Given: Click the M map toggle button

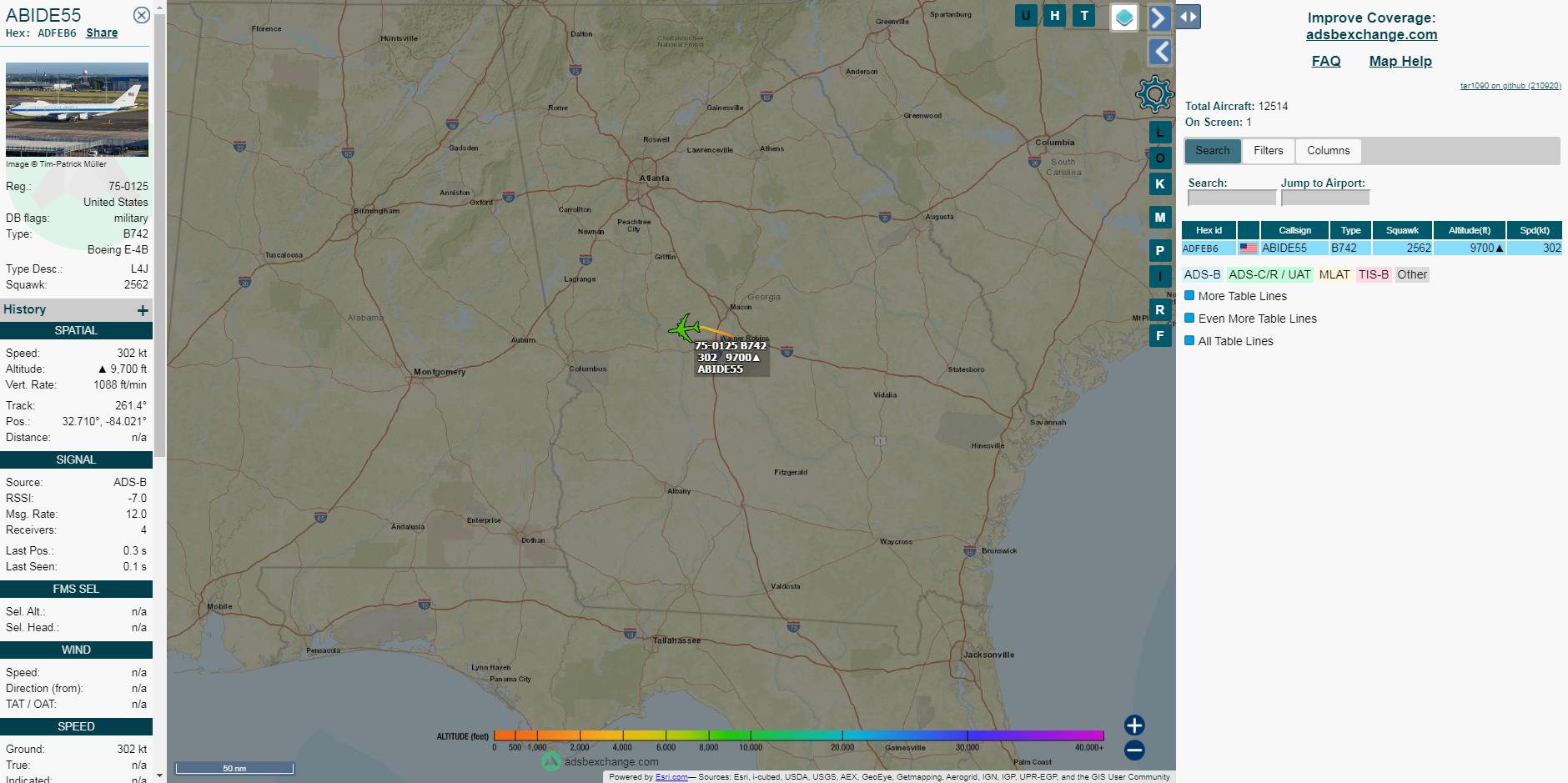Looking at the screenshot, I should pyautogui.click(x=1160, y=217).
